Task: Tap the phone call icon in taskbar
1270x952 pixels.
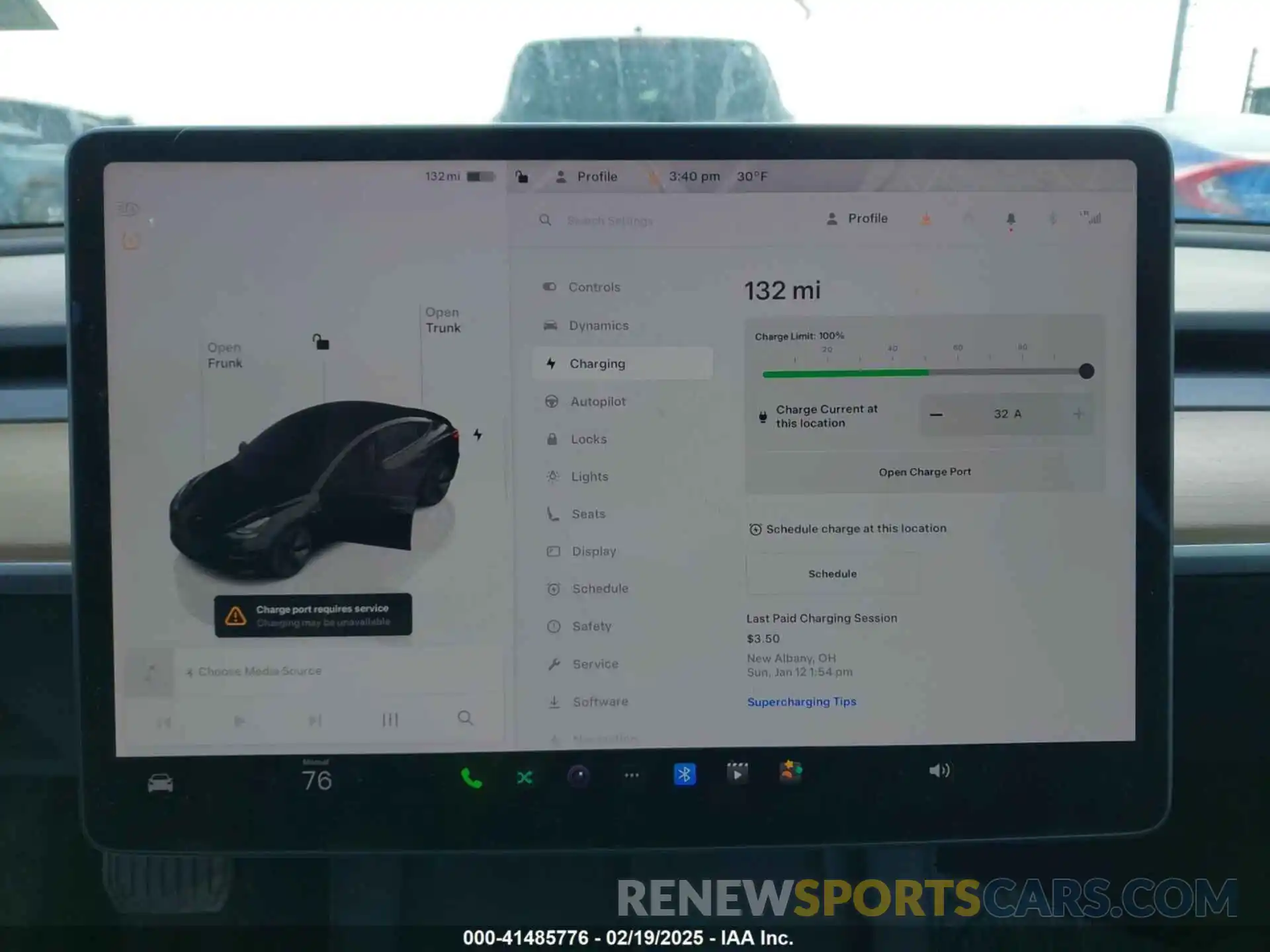Action: (x=471, y=775)
